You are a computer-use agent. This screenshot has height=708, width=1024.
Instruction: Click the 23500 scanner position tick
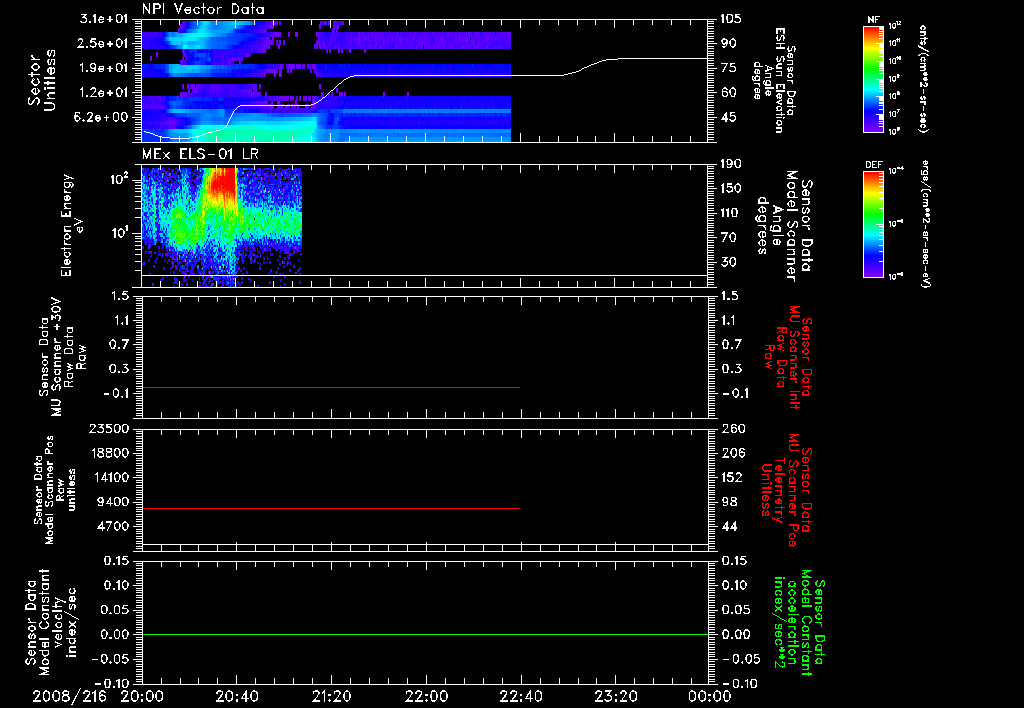109,428
